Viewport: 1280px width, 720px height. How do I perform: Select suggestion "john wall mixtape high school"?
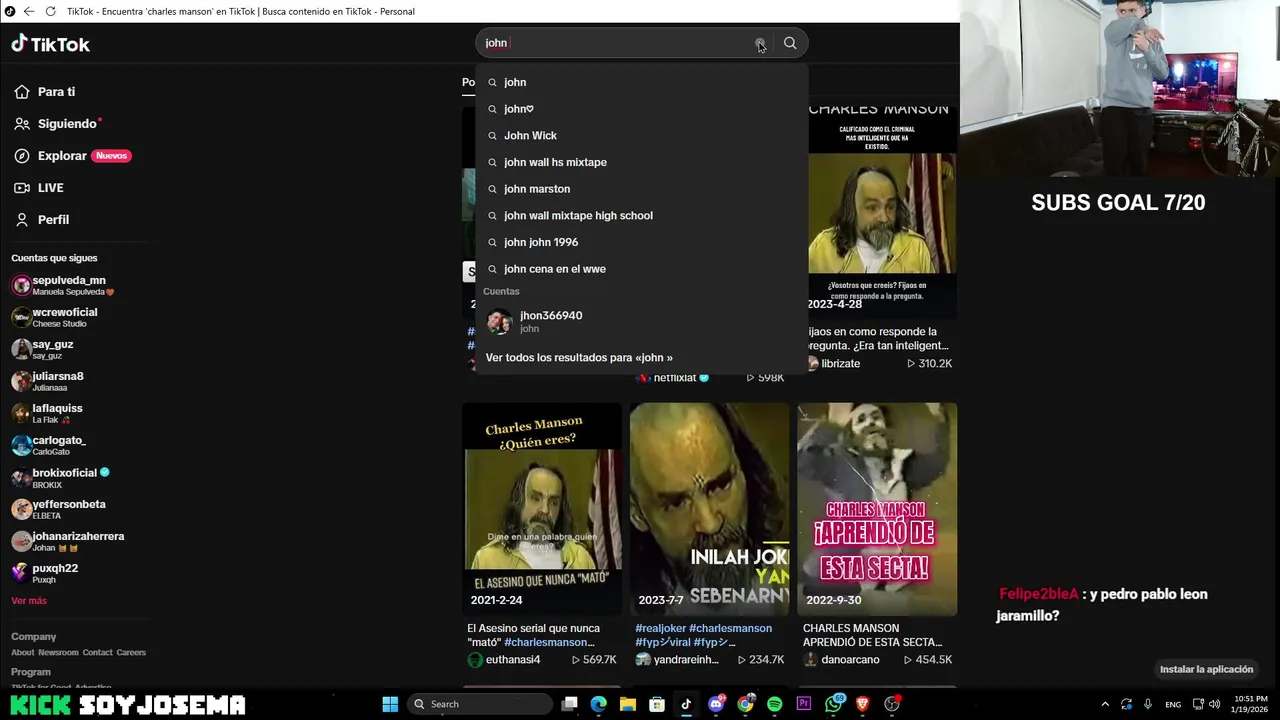point(641,215)
